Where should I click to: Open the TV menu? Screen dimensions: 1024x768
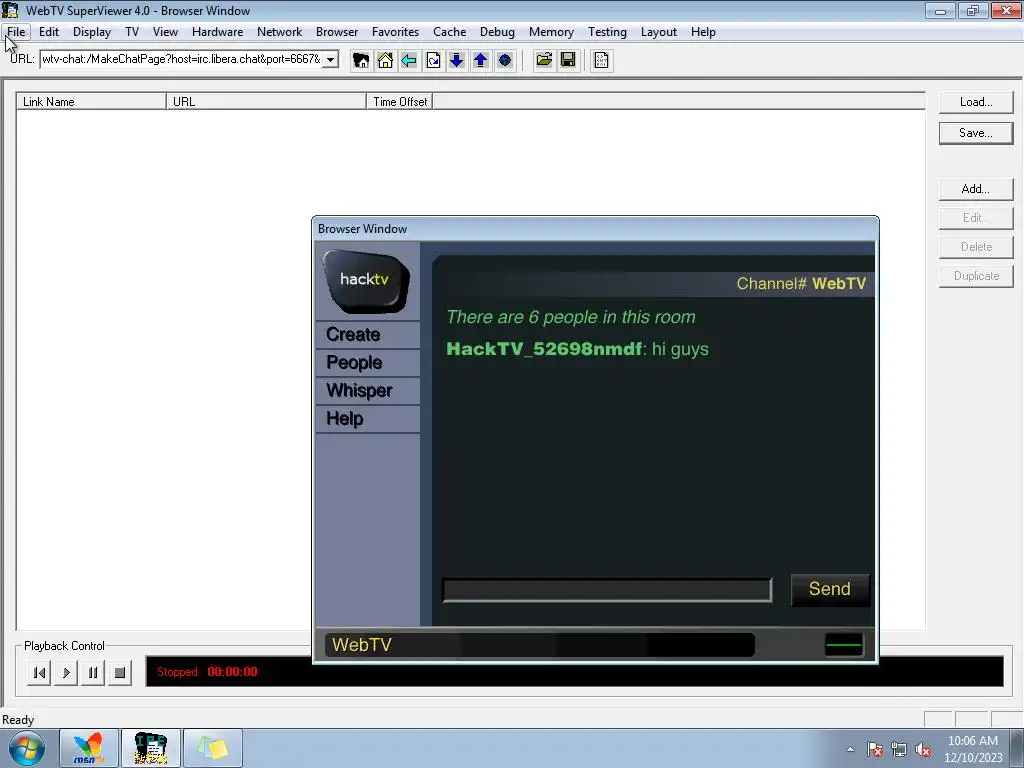(132, 32)
